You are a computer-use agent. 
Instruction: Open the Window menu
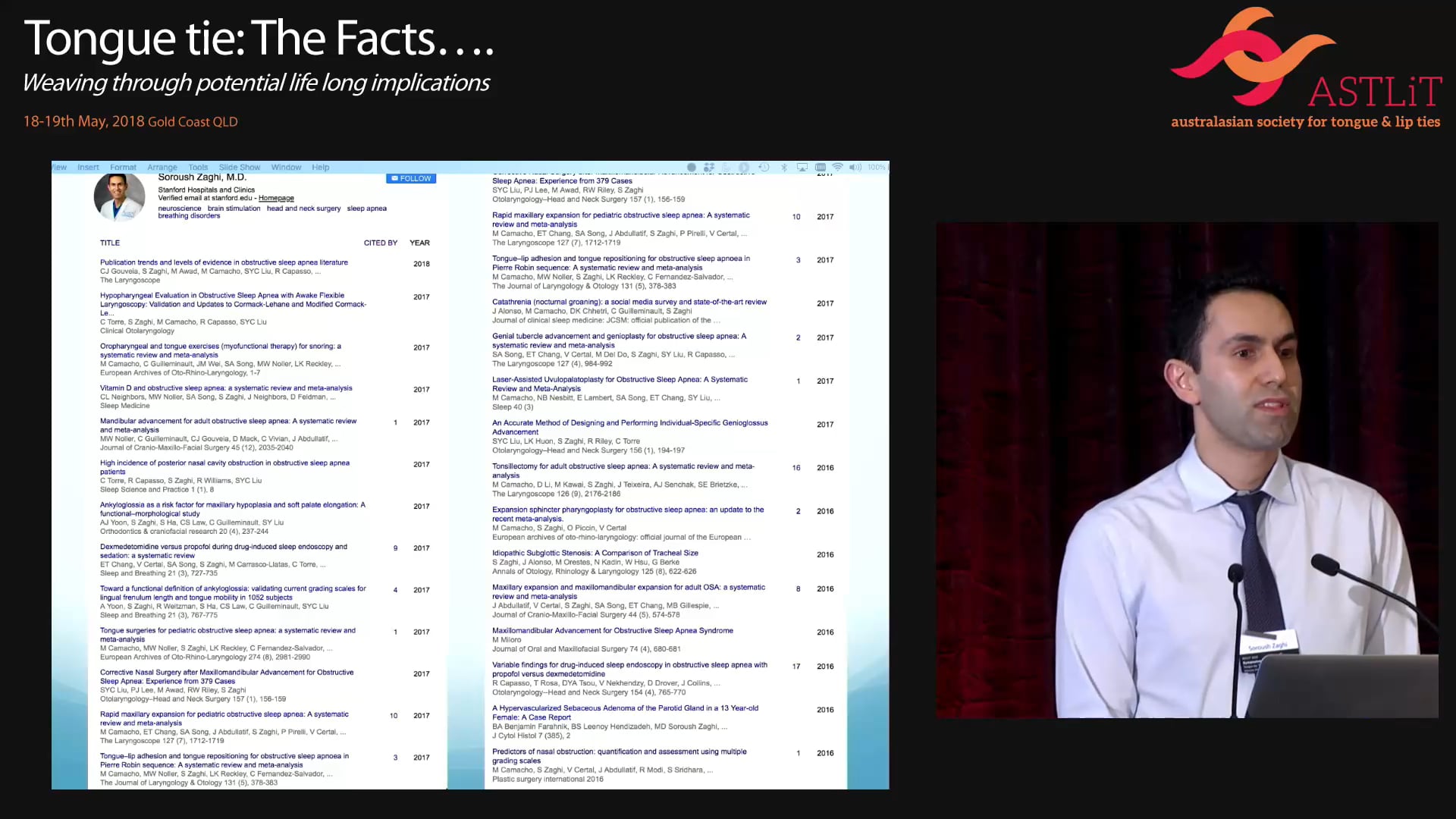pos(286,168)
